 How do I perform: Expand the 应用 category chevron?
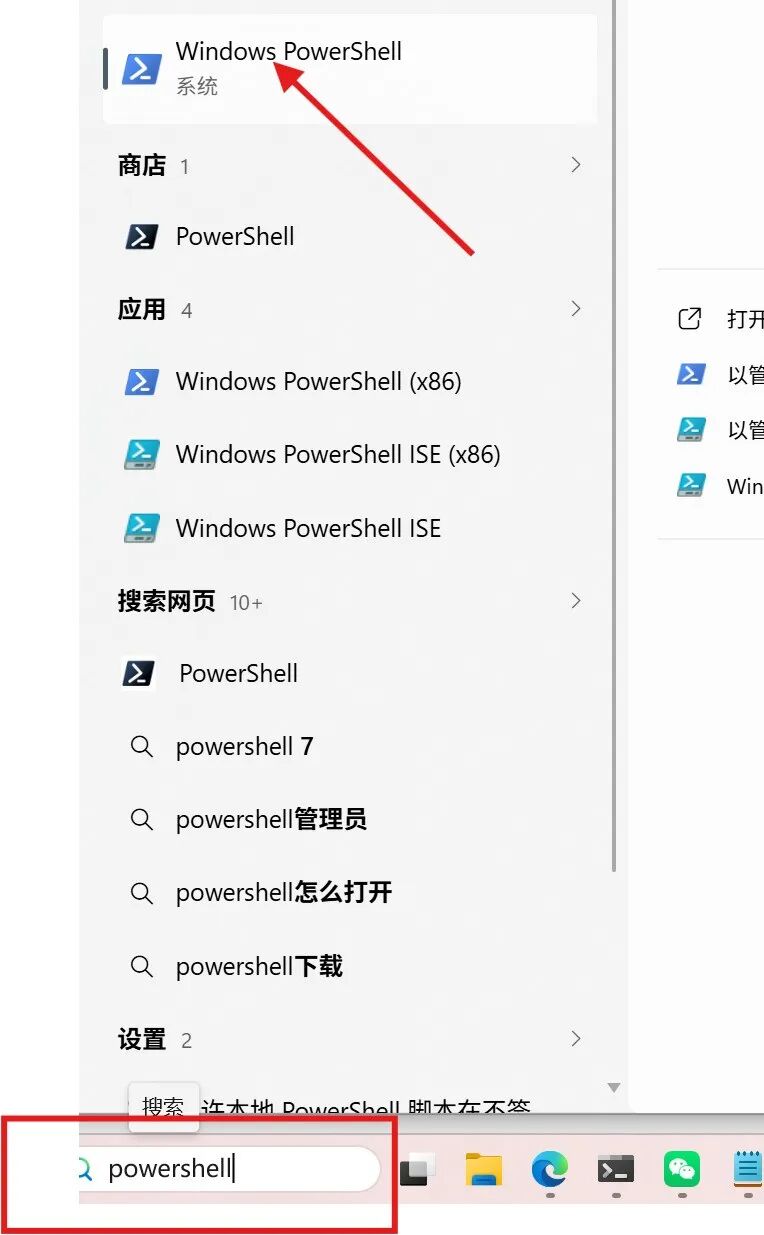click(575, 309)
